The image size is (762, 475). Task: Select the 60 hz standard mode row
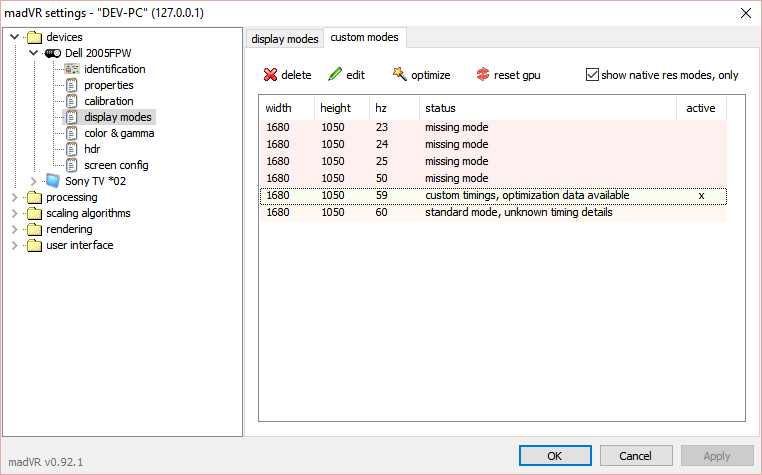click(x=492, y=212)
